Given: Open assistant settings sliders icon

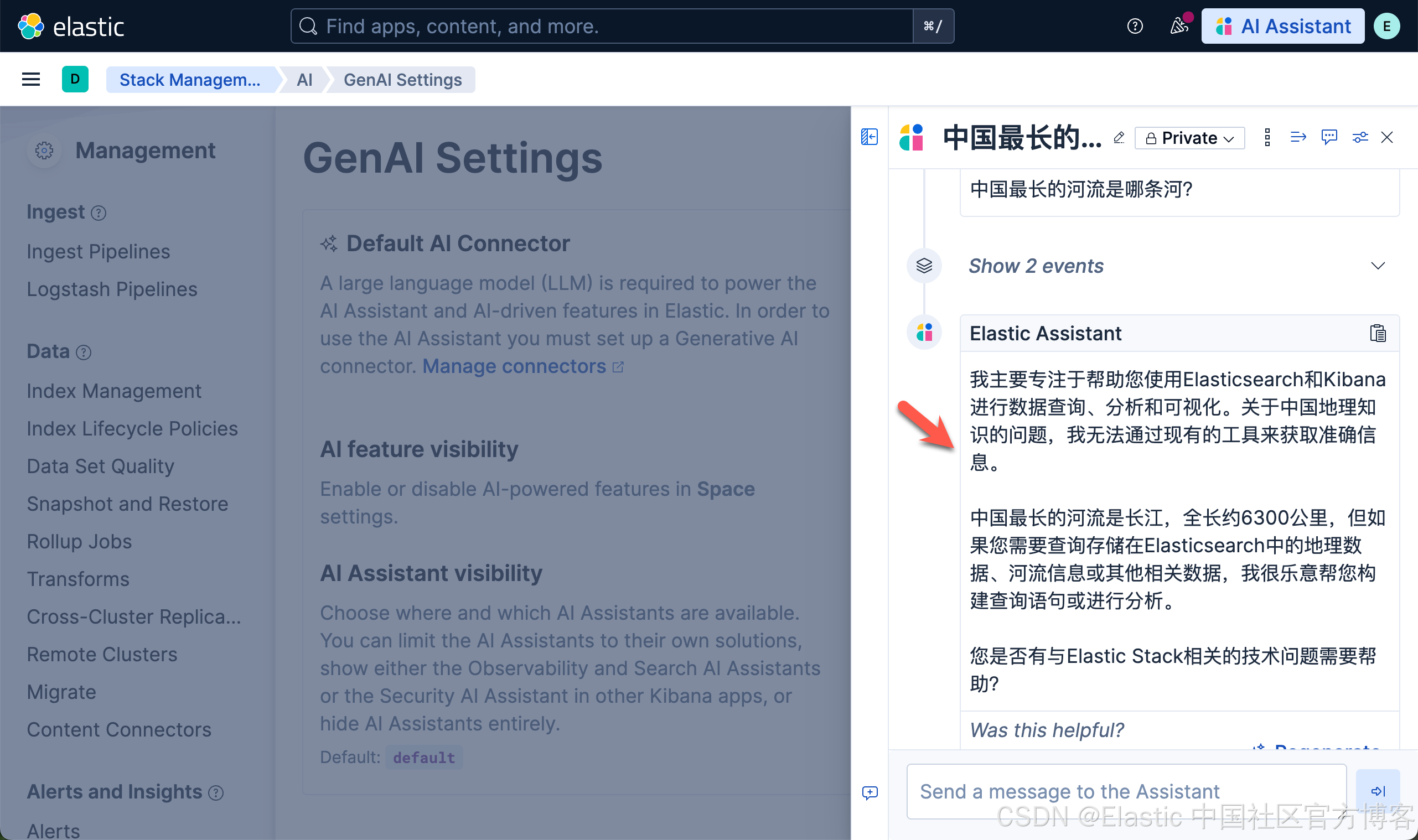Looking at the screenshot, I should [x=1360, y=138].
